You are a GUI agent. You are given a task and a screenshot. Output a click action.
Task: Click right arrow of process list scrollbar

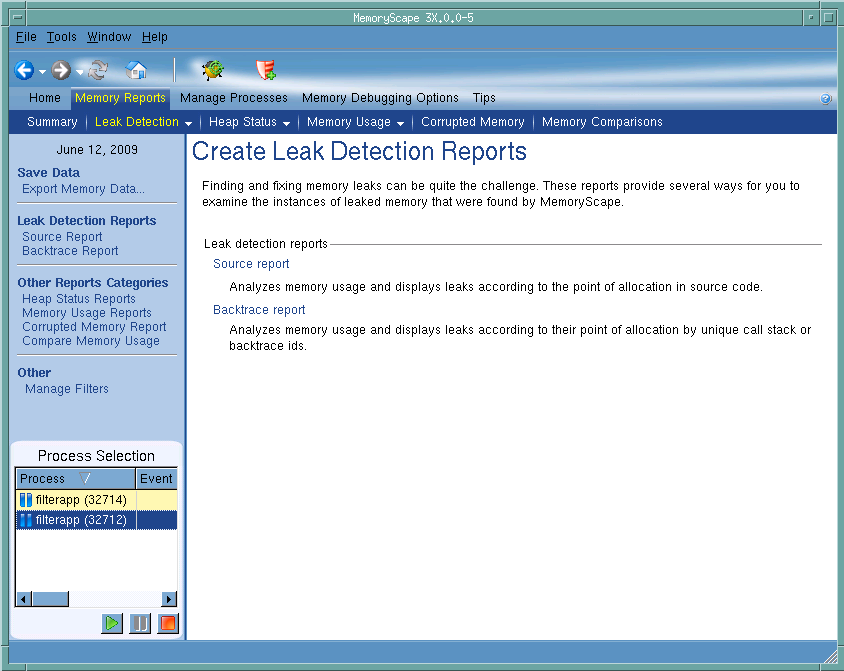[169, 599]
